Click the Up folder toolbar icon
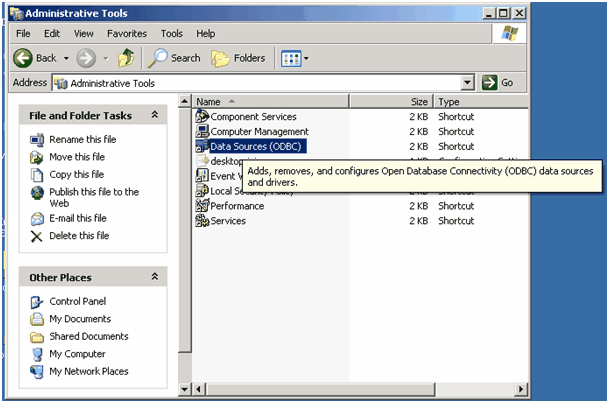The height and width of the screenshot is (403, 609). coord(126,58)
